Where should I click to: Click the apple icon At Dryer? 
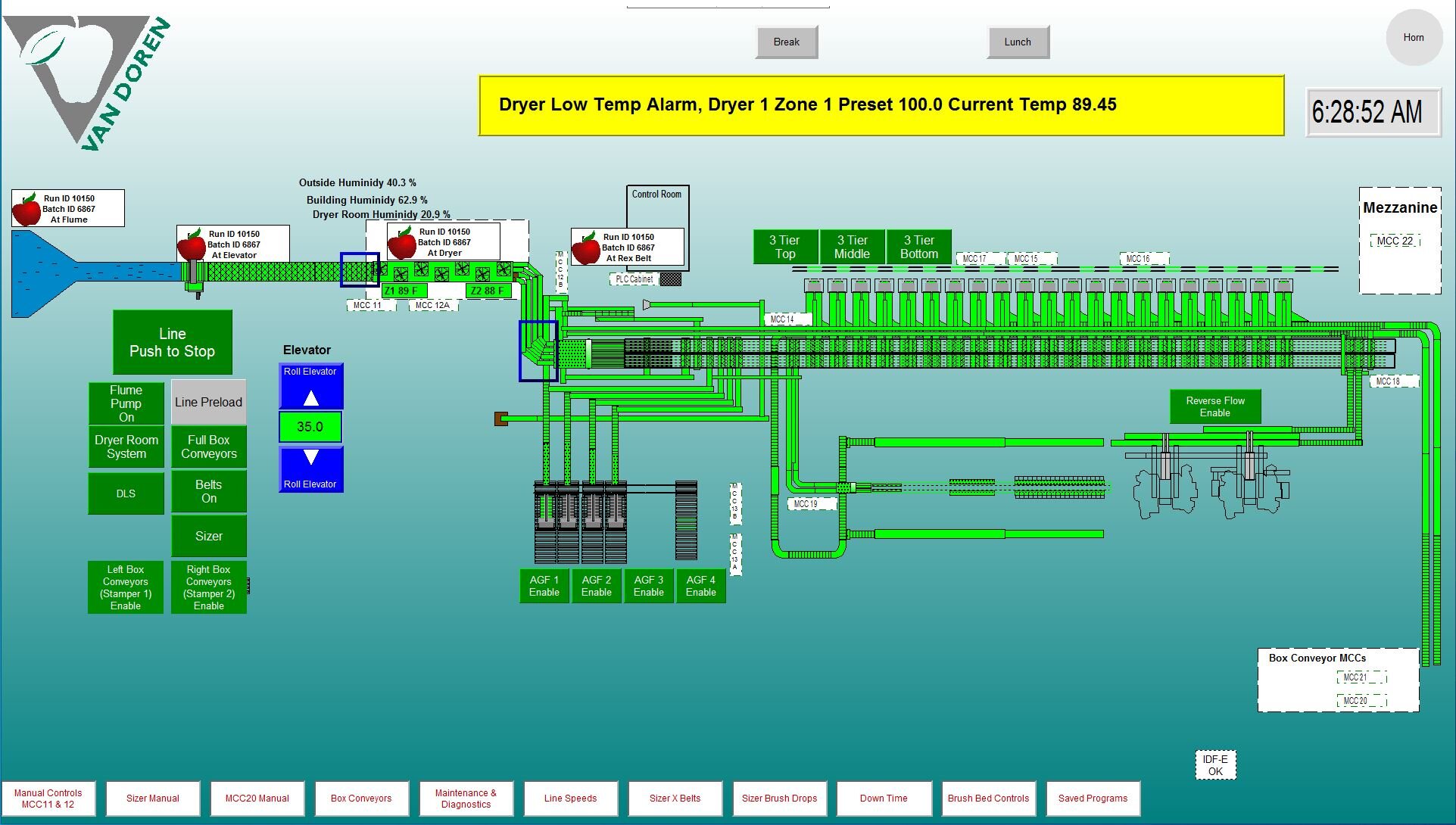[x=401, y=242]
